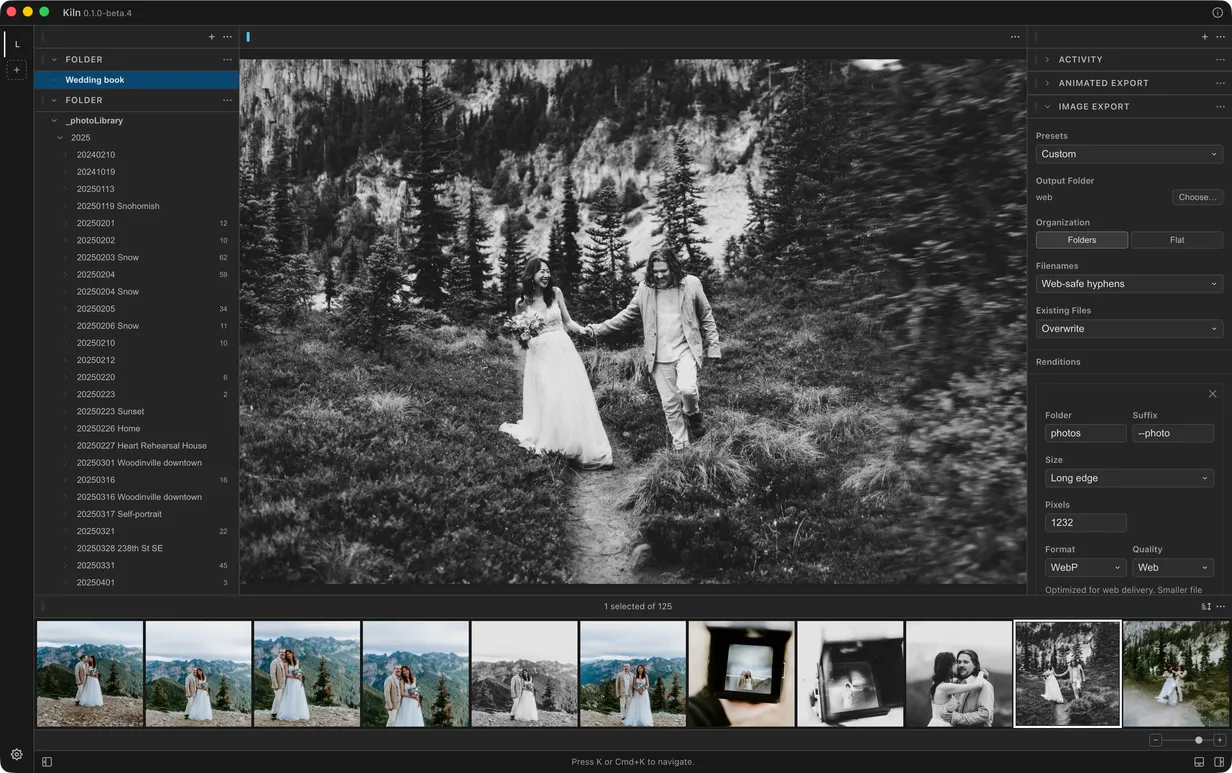Viewport: 1232px width, 773px height.
Task: Click the sort order icon above filmstrip
Action: (1206, 607)
